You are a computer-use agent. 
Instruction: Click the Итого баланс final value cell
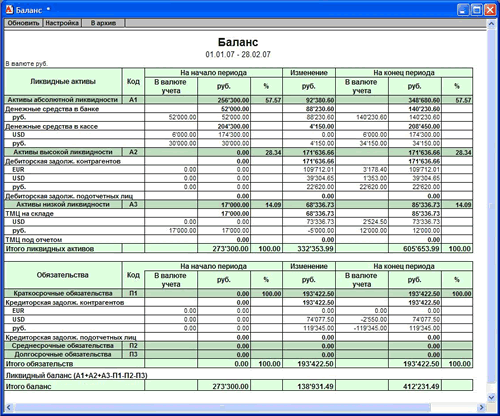pyautogui.click(x=415, y=386)
